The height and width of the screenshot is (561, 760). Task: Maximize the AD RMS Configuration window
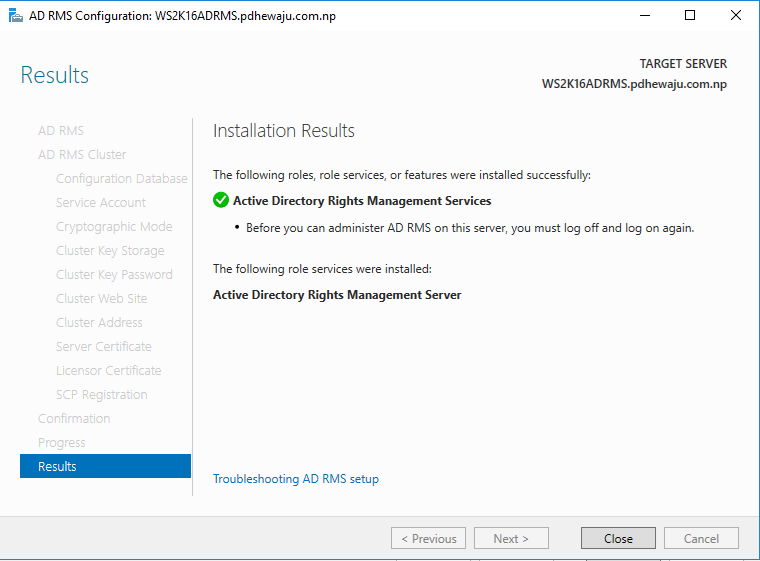click(690, 16)
